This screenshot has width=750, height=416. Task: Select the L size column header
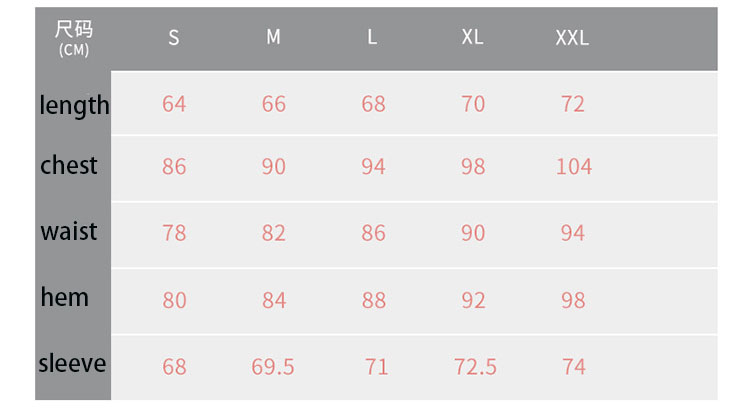tap(372, 37)
